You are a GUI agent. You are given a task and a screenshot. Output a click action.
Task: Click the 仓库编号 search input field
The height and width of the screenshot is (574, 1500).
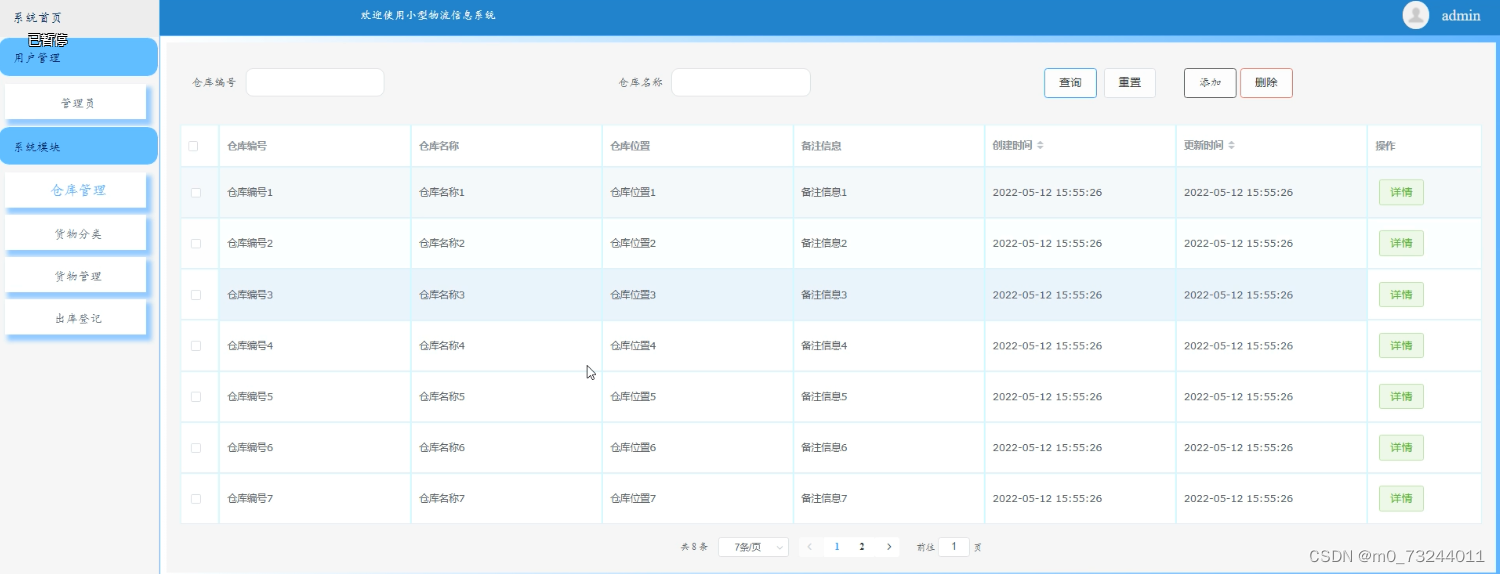315,83
